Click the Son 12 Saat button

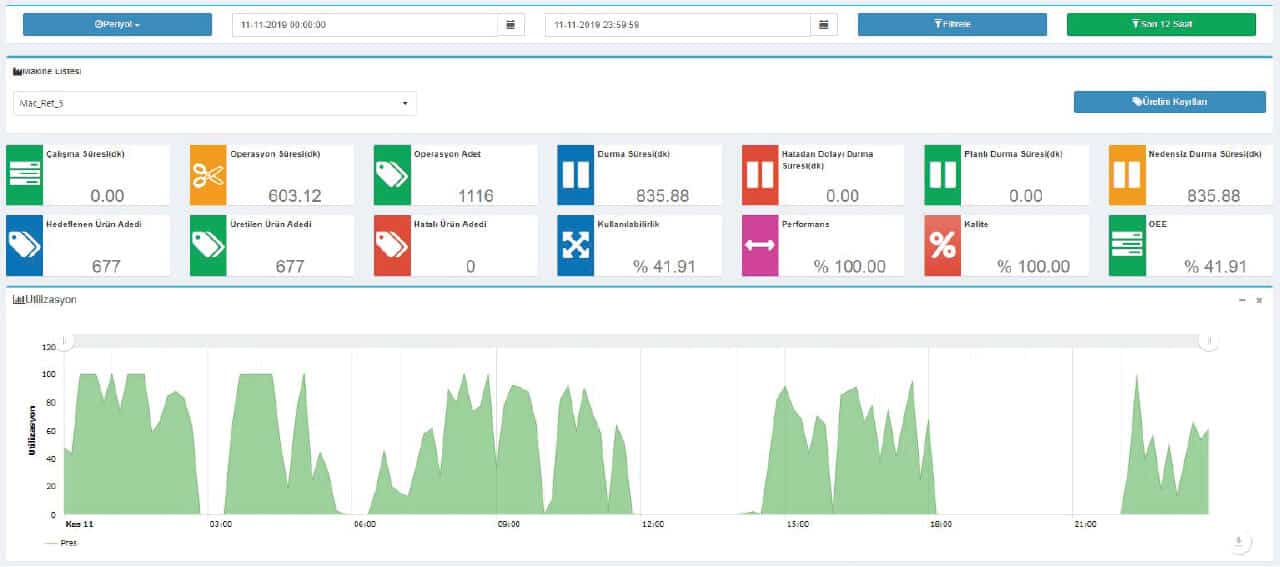1161,25
